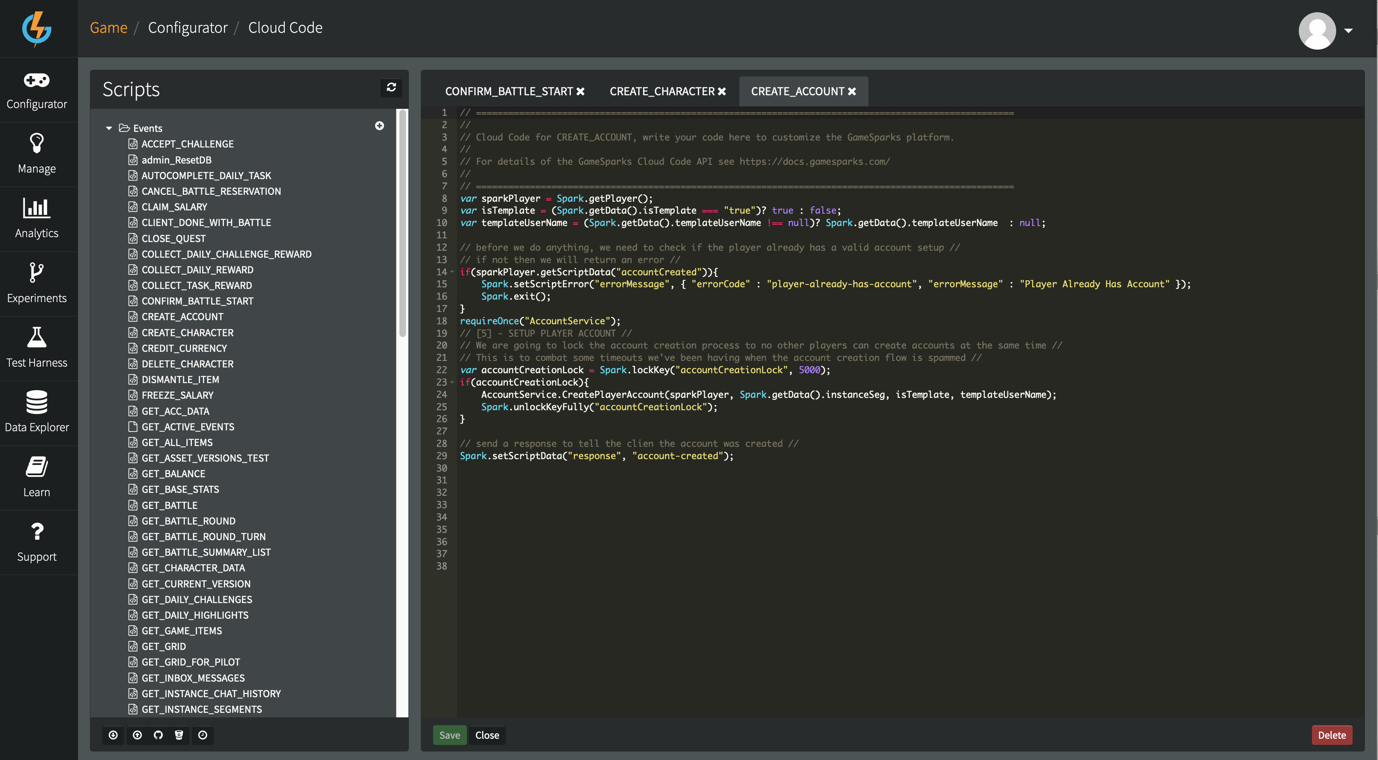Click the download arrow icon below the scripts
Screen dimensions: 1378x760
click(113, 735)
